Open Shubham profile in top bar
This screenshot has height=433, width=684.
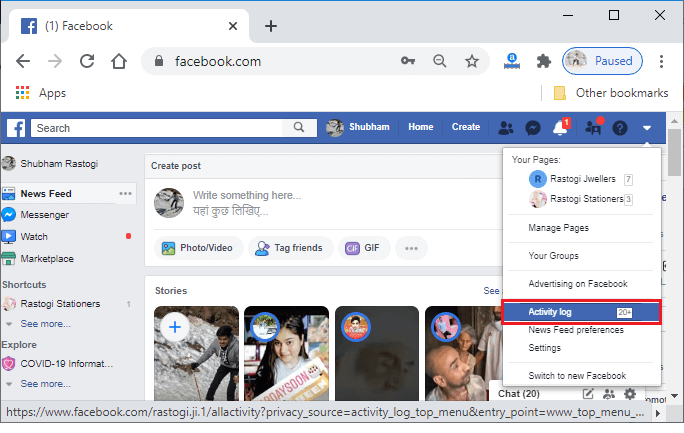click(x=358, y=127)
